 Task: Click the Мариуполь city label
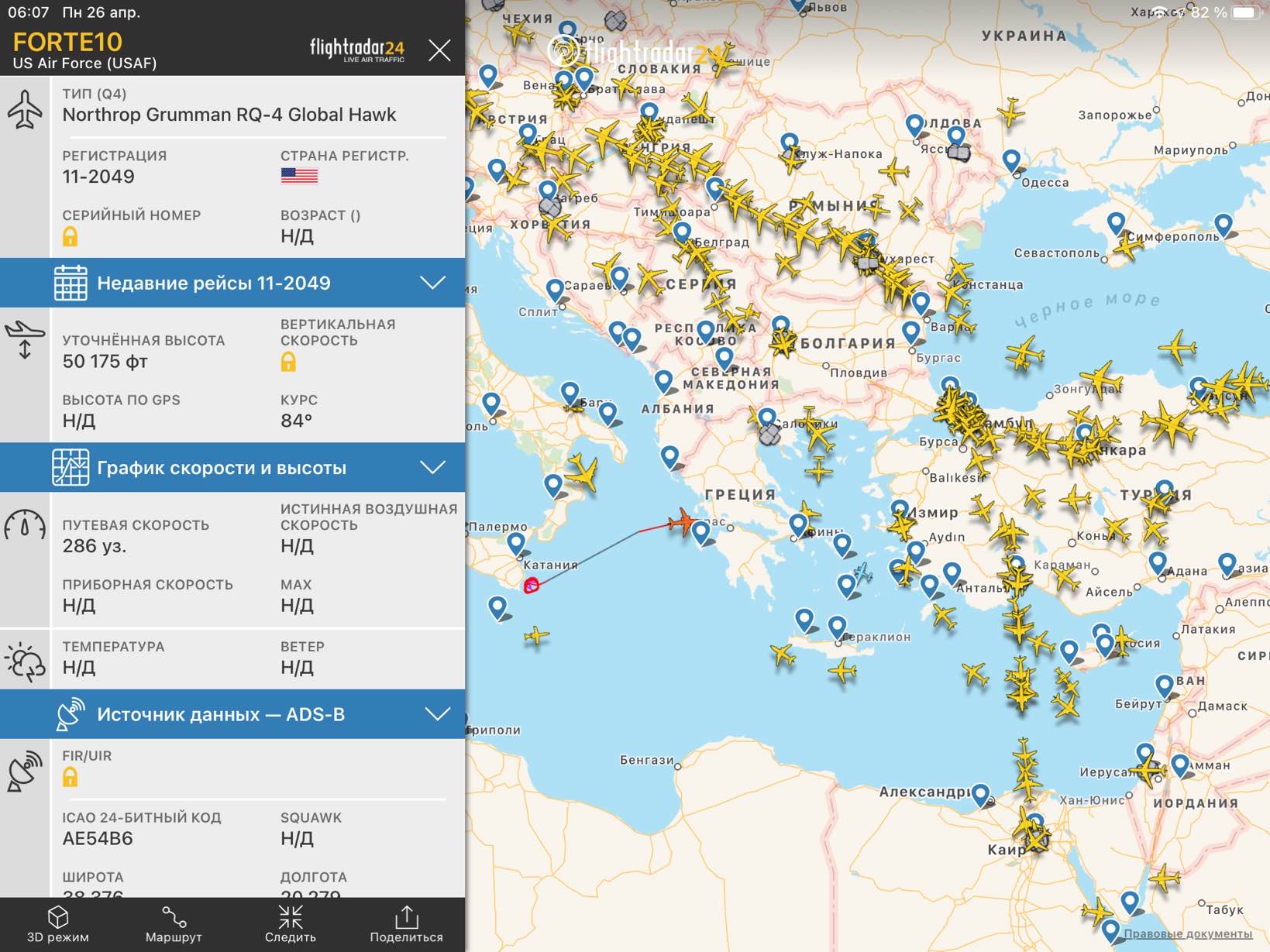(1190, 150)
